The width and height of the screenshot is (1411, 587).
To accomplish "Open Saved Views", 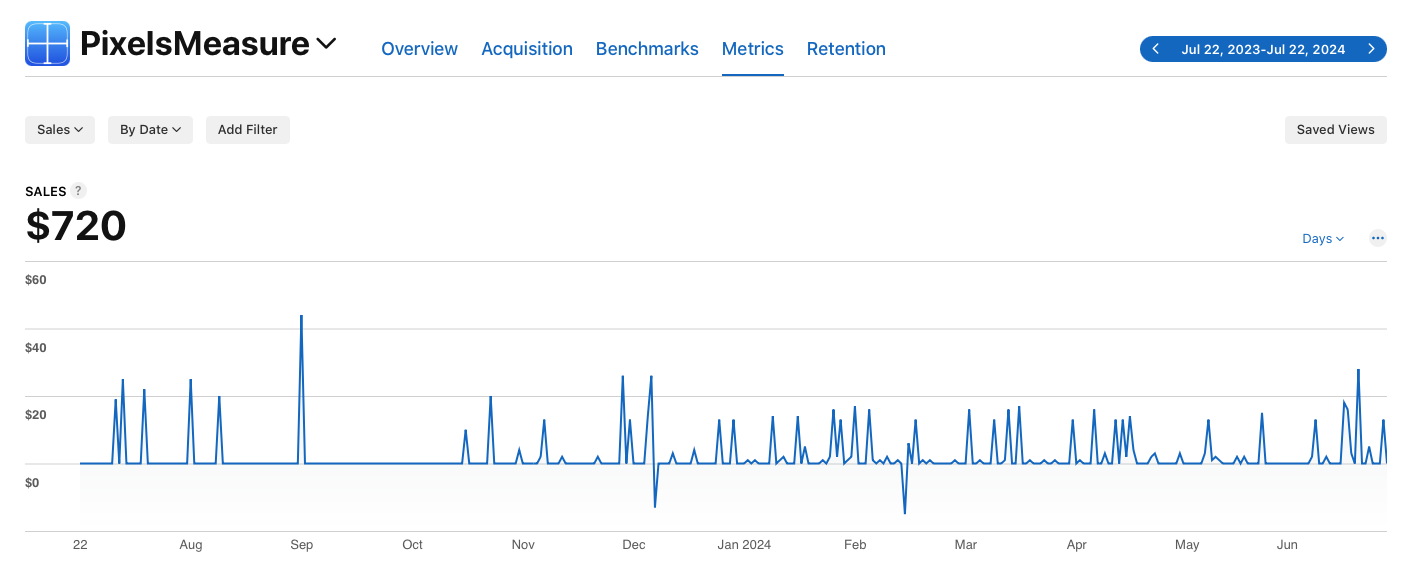I will (1335, 130).
